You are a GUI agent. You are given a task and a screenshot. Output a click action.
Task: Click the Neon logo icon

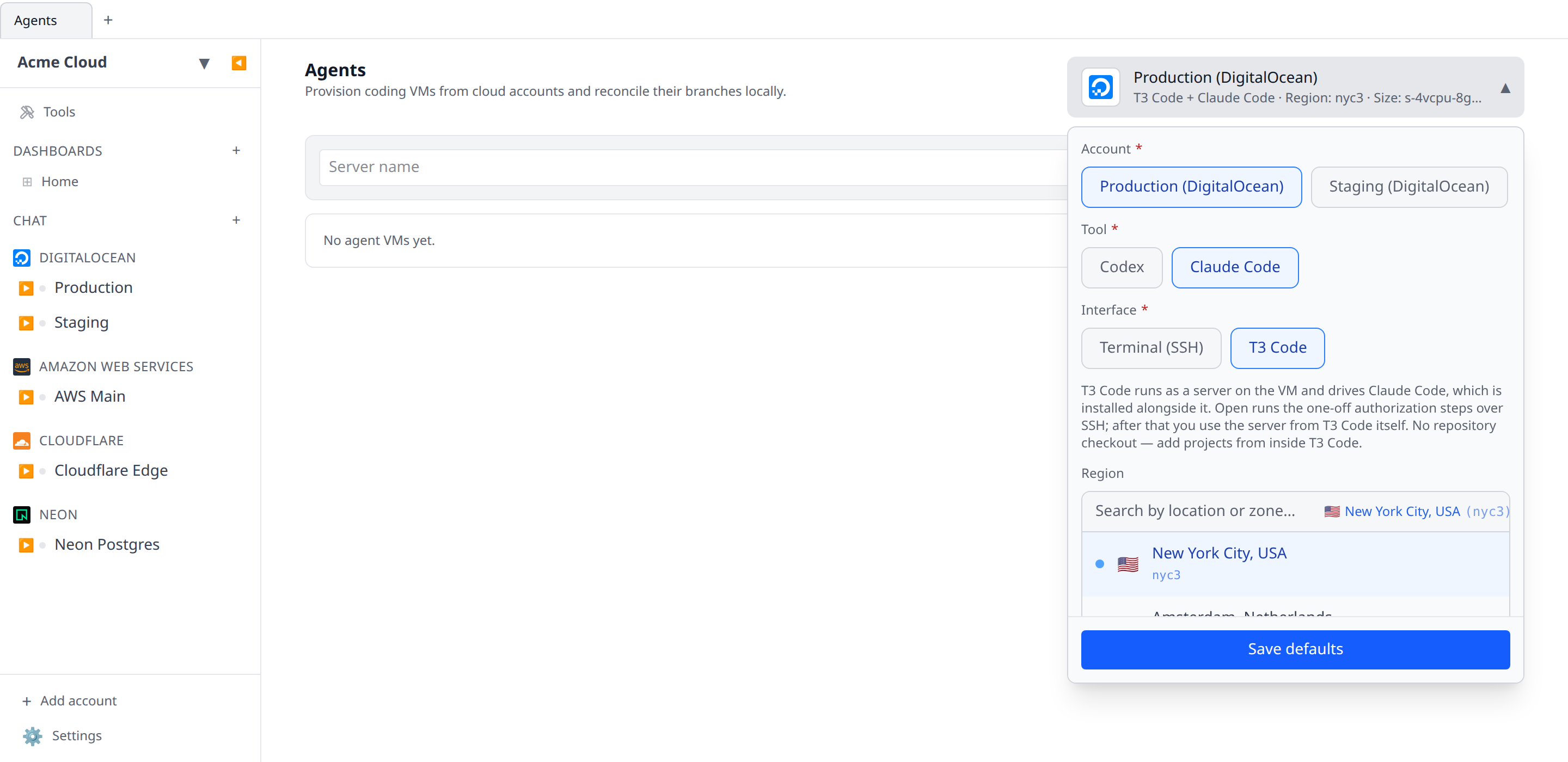click(x=21, y=514)
